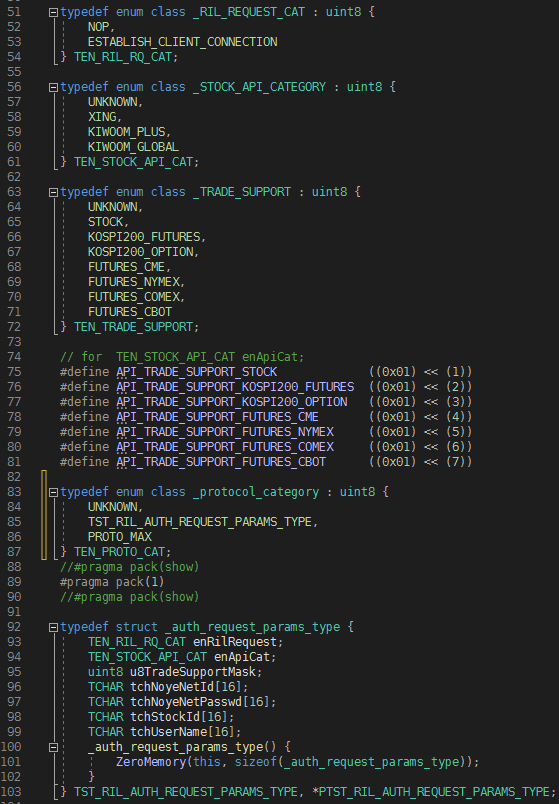
Task: Collapse the _protocol_category enum block
Action: coord(53,493)
